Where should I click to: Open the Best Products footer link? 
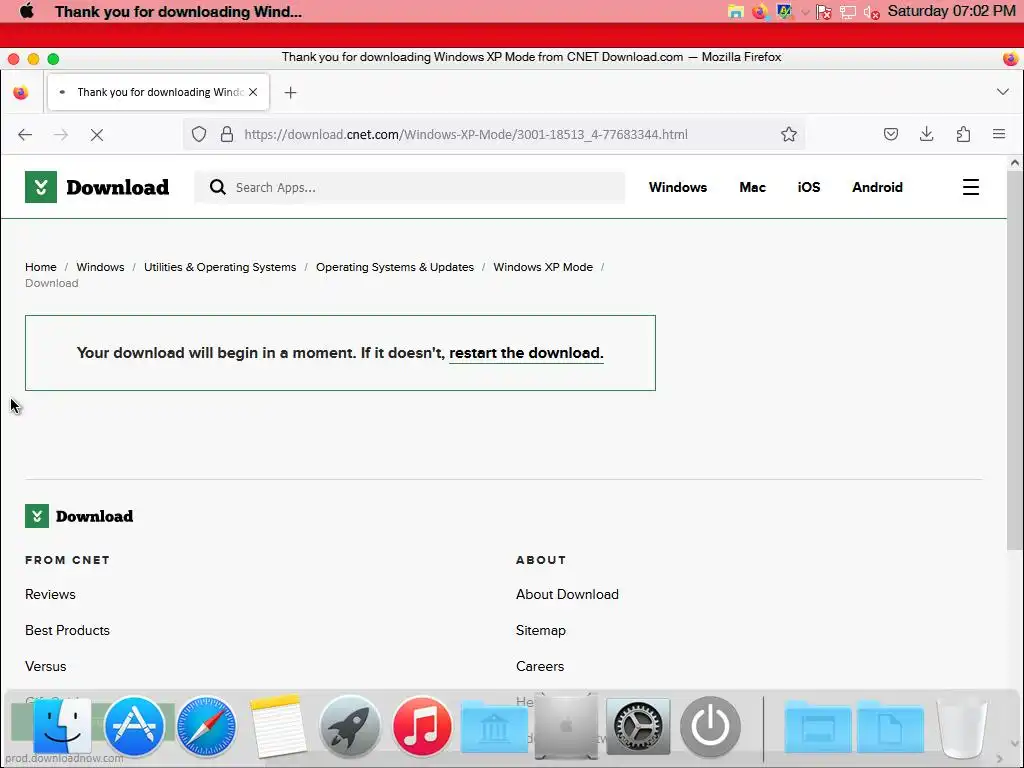pos(67,630)
